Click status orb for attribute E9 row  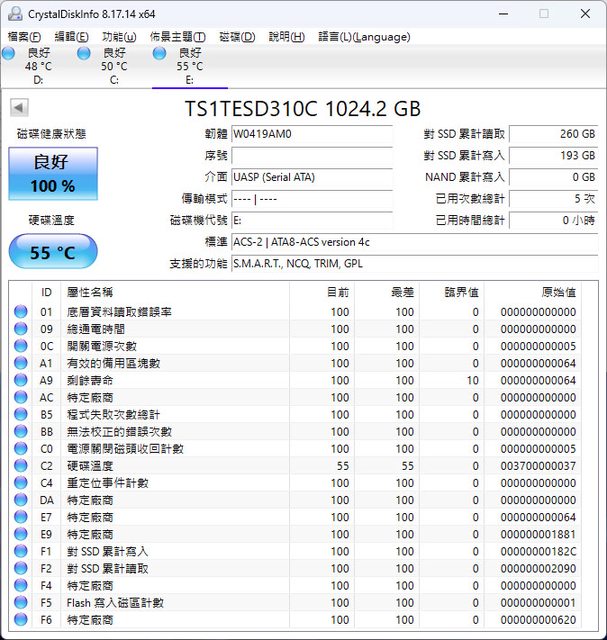21,534
